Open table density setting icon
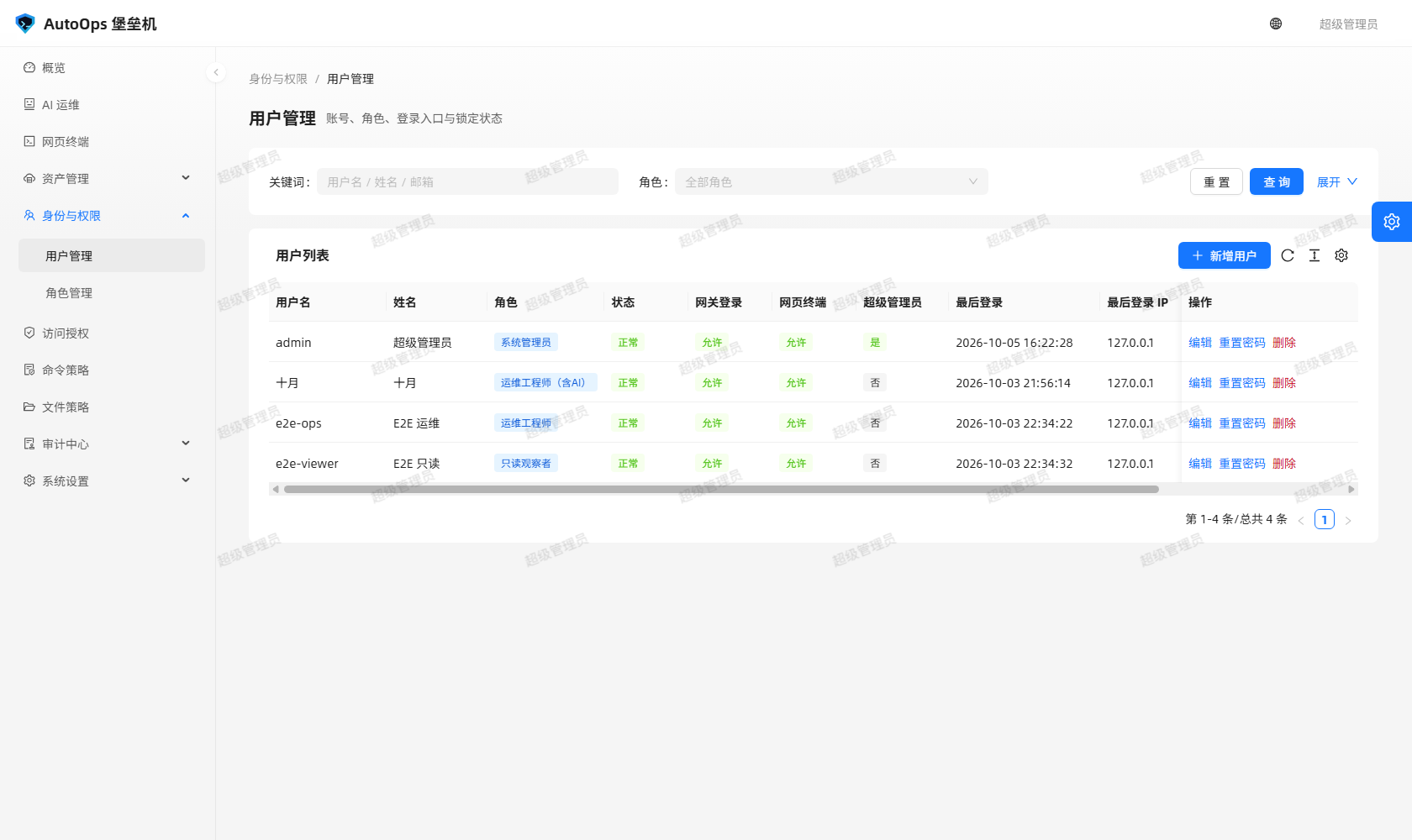1412x840 pixels. 1315,255
